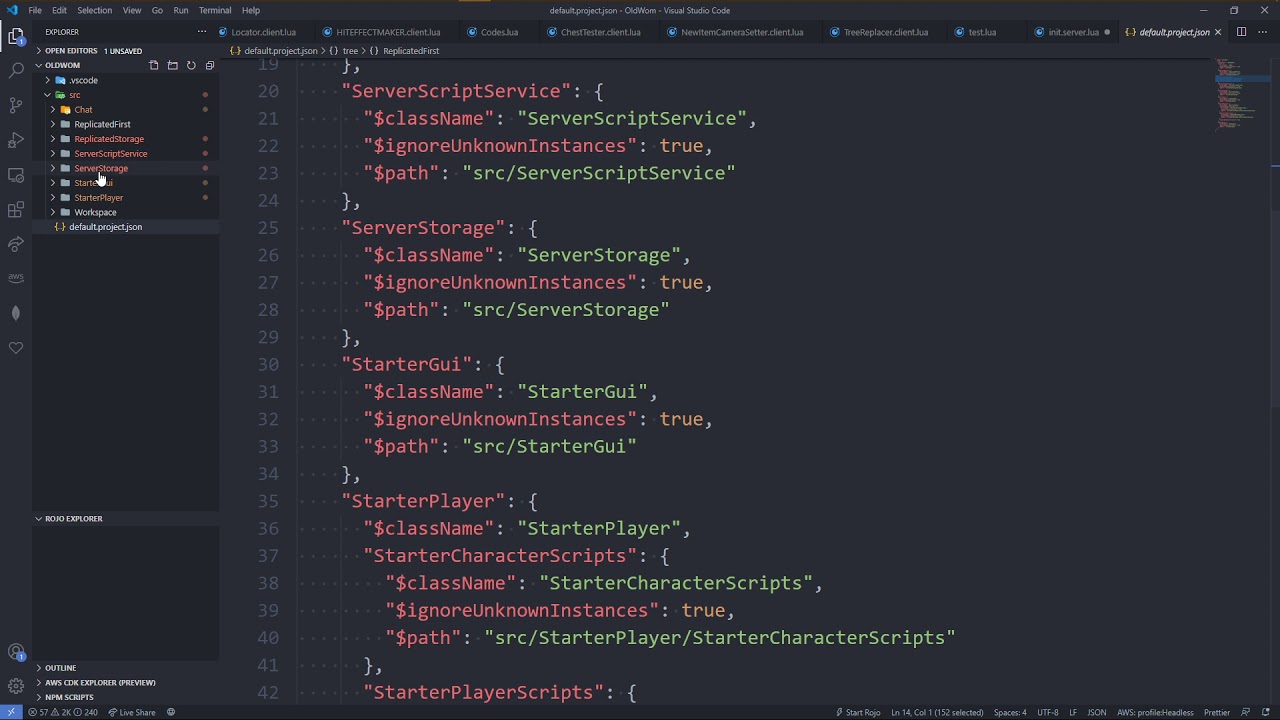This screenshot has width=1280, height=720.
Task: Change JSON language mode
Action: [x=1097, y=713]
